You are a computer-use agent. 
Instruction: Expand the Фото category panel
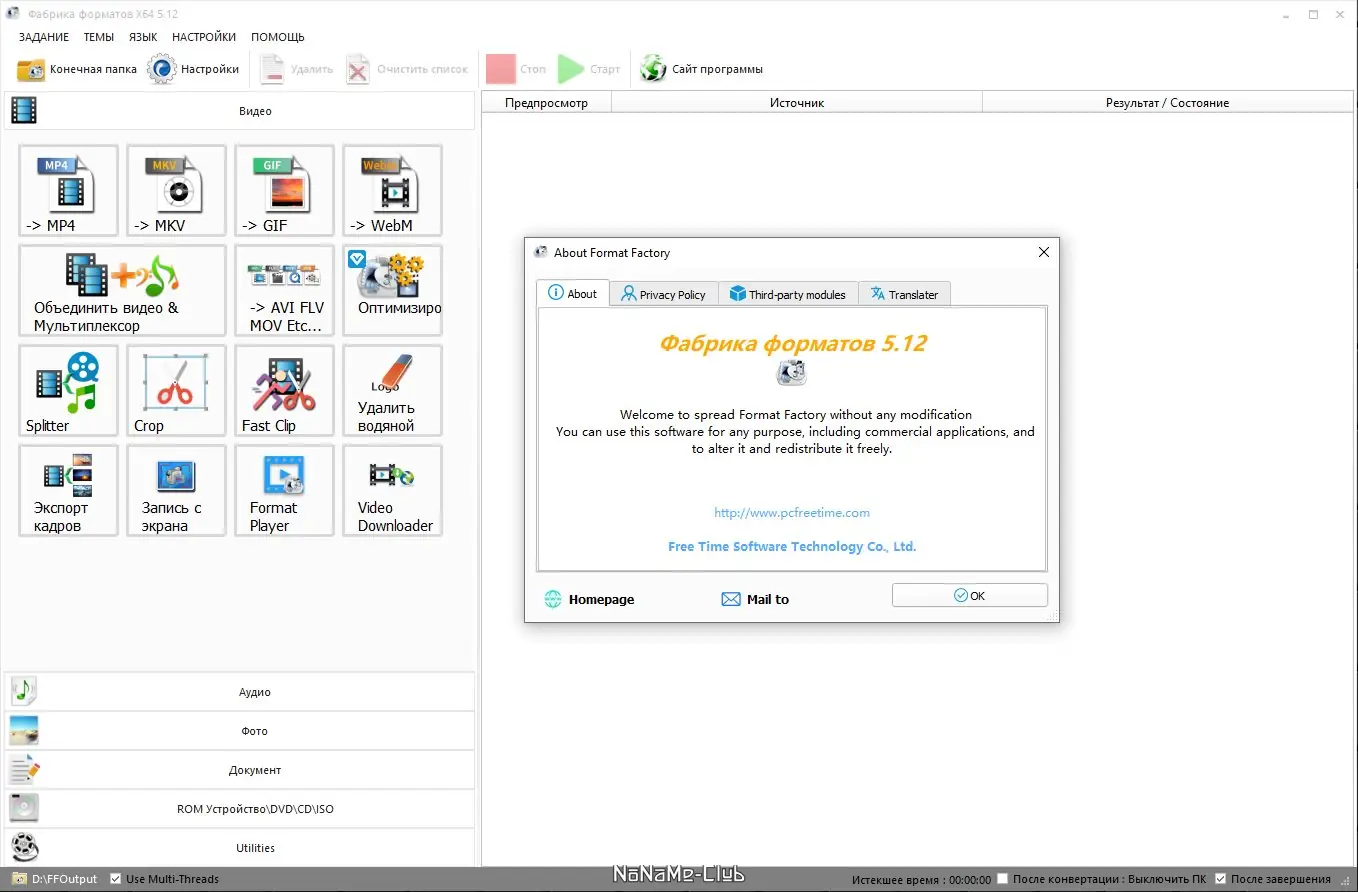[240, 731]
